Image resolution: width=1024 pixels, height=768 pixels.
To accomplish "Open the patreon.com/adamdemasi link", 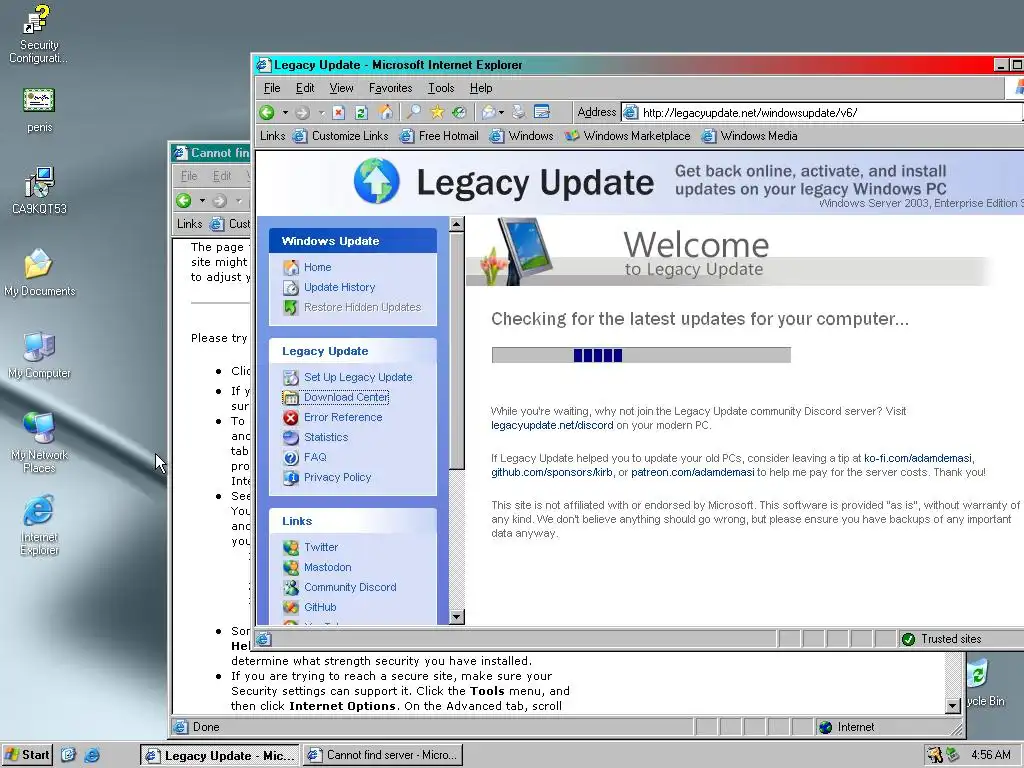I will [692, 472].
